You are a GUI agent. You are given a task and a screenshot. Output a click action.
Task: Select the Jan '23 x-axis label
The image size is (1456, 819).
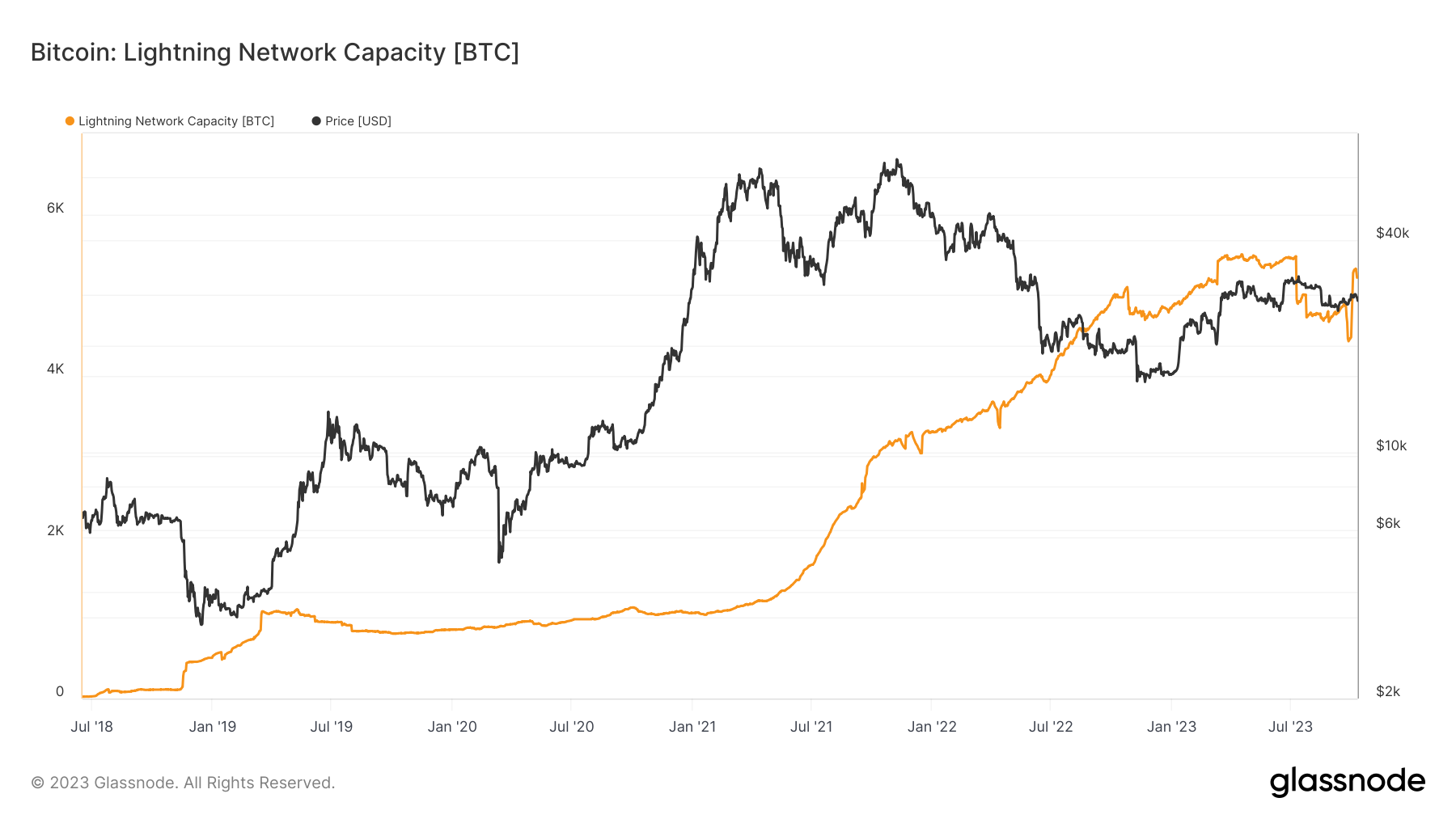point(1171,727)
